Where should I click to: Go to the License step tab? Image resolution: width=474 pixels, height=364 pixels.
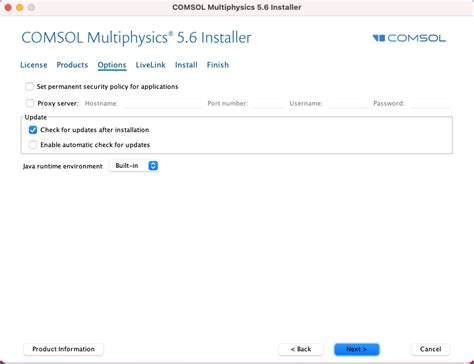point(34,65)
